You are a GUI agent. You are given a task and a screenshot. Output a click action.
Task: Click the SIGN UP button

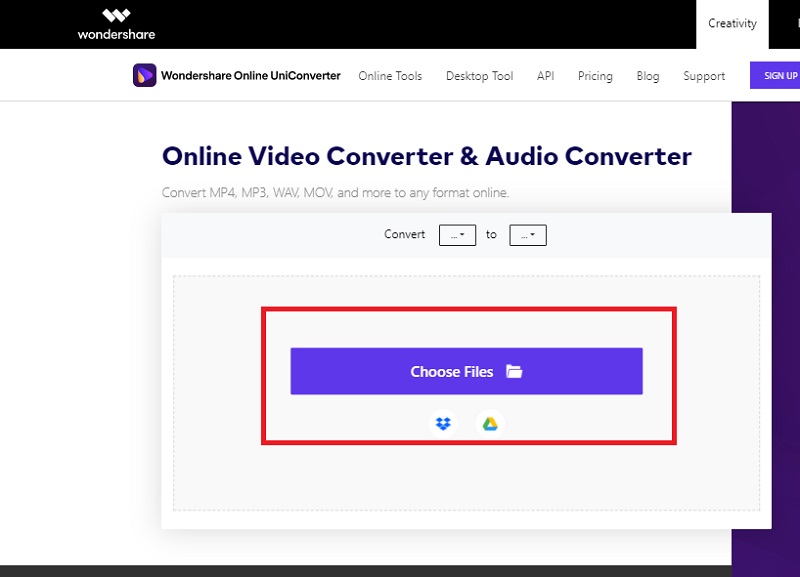(775, 76)
